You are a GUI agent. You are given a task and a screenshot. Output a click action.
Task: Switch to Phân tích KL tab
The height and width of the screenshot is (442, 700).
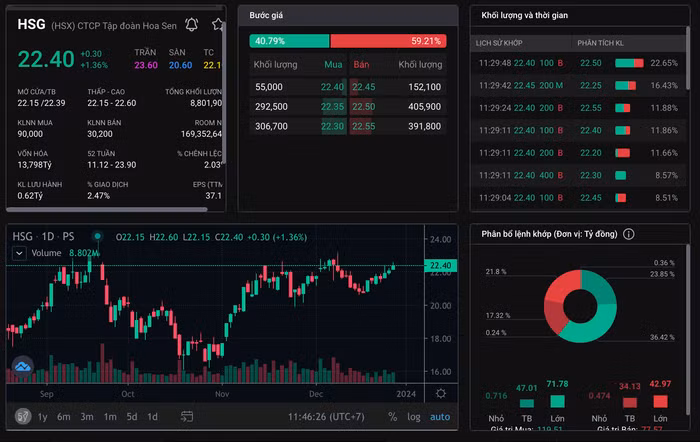point(603,43)
